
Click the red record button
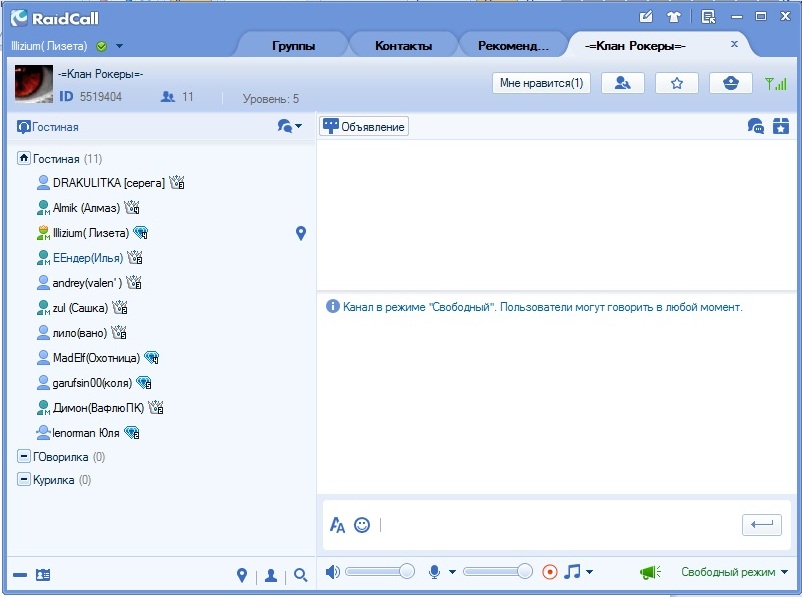coord(549,572)
